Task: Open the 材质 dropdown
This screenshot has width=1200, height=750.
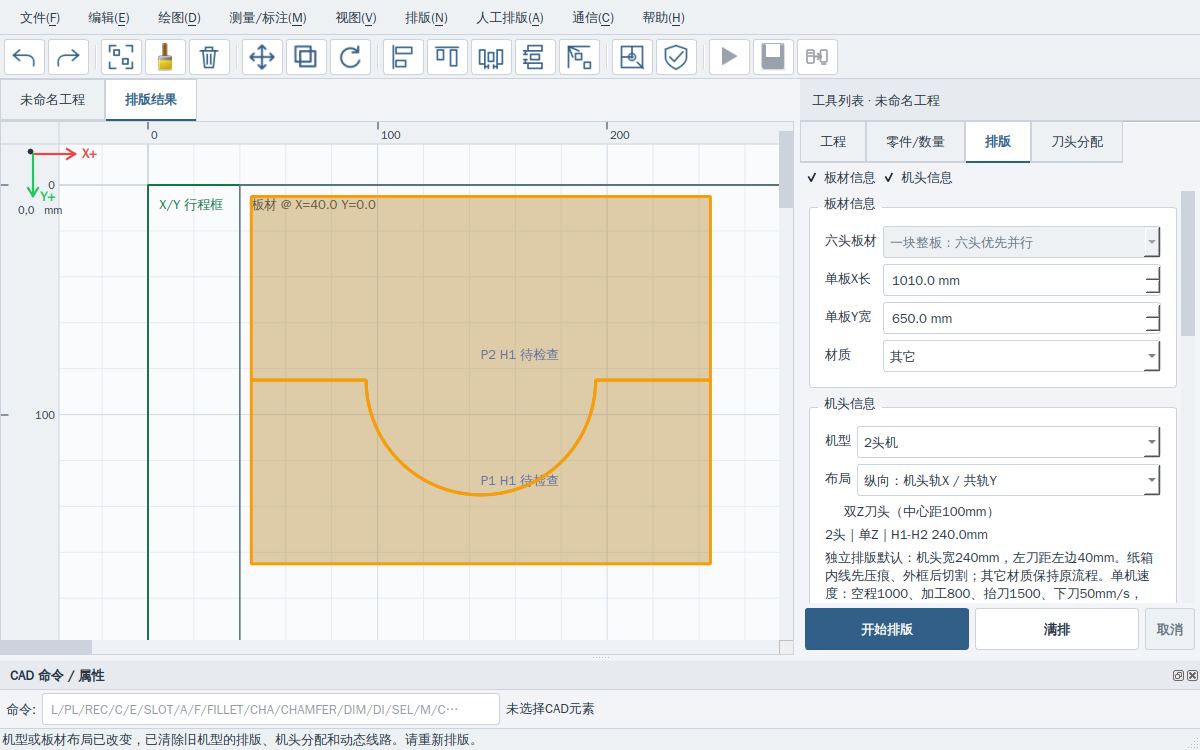Action: click(x=1022, y=356)
